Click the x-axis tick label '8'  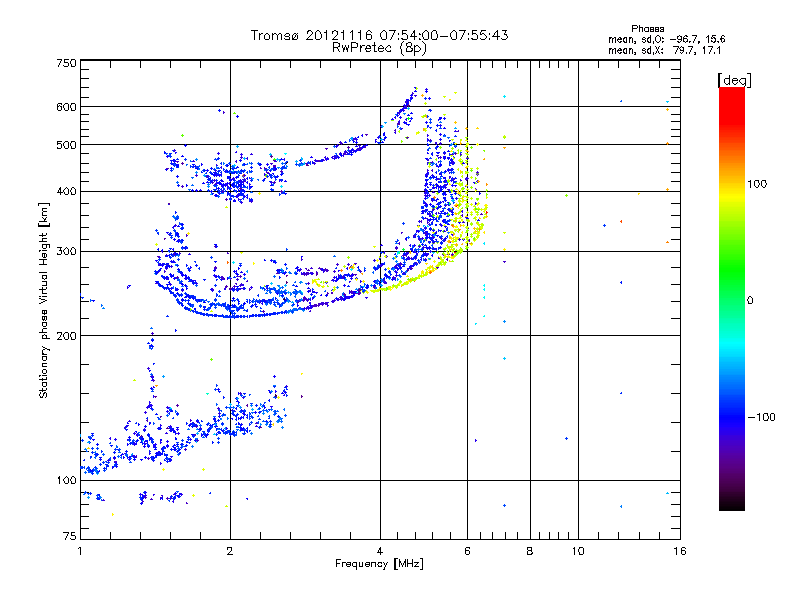click(x=530, y=551)
